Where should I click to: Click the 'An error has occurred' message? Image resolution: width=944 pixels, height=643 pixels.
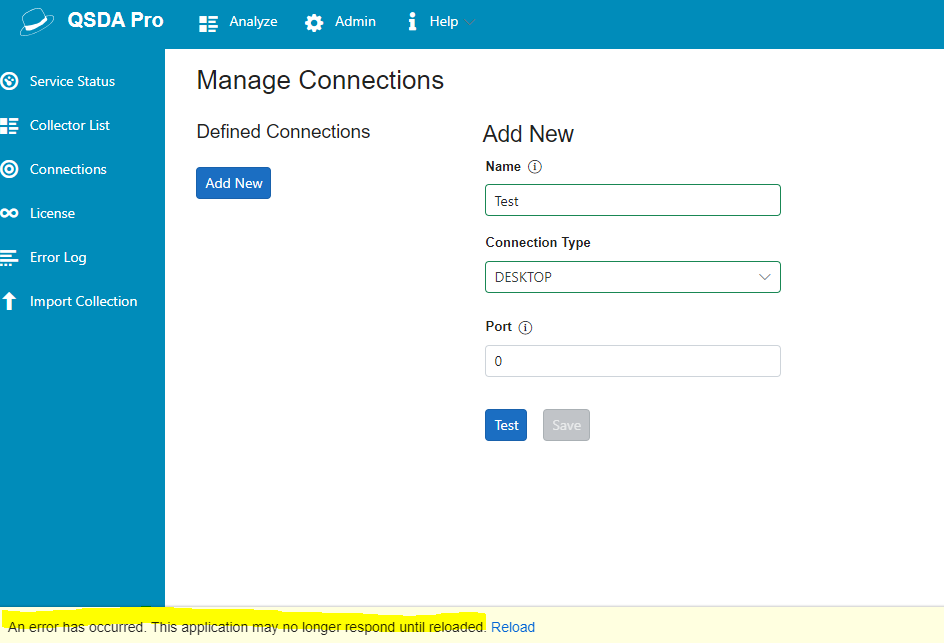(x=247, y=627)
